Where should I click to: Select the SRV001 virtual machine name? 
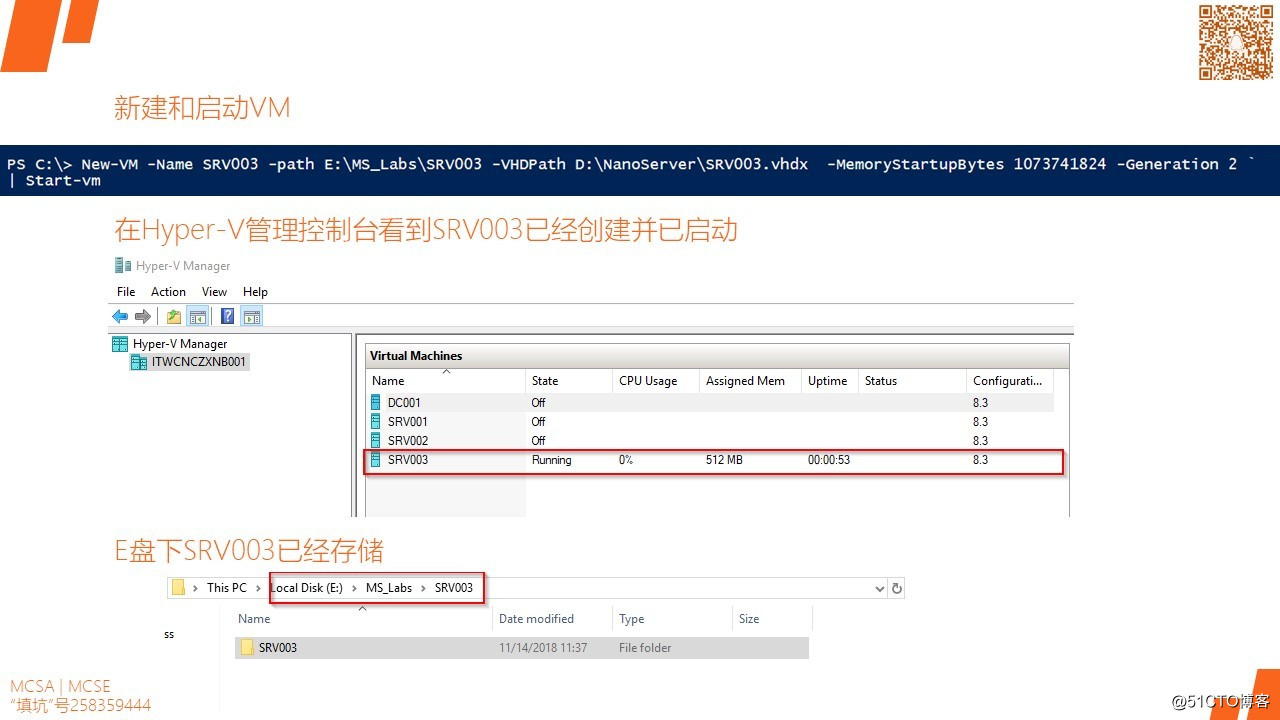point(408,421)
